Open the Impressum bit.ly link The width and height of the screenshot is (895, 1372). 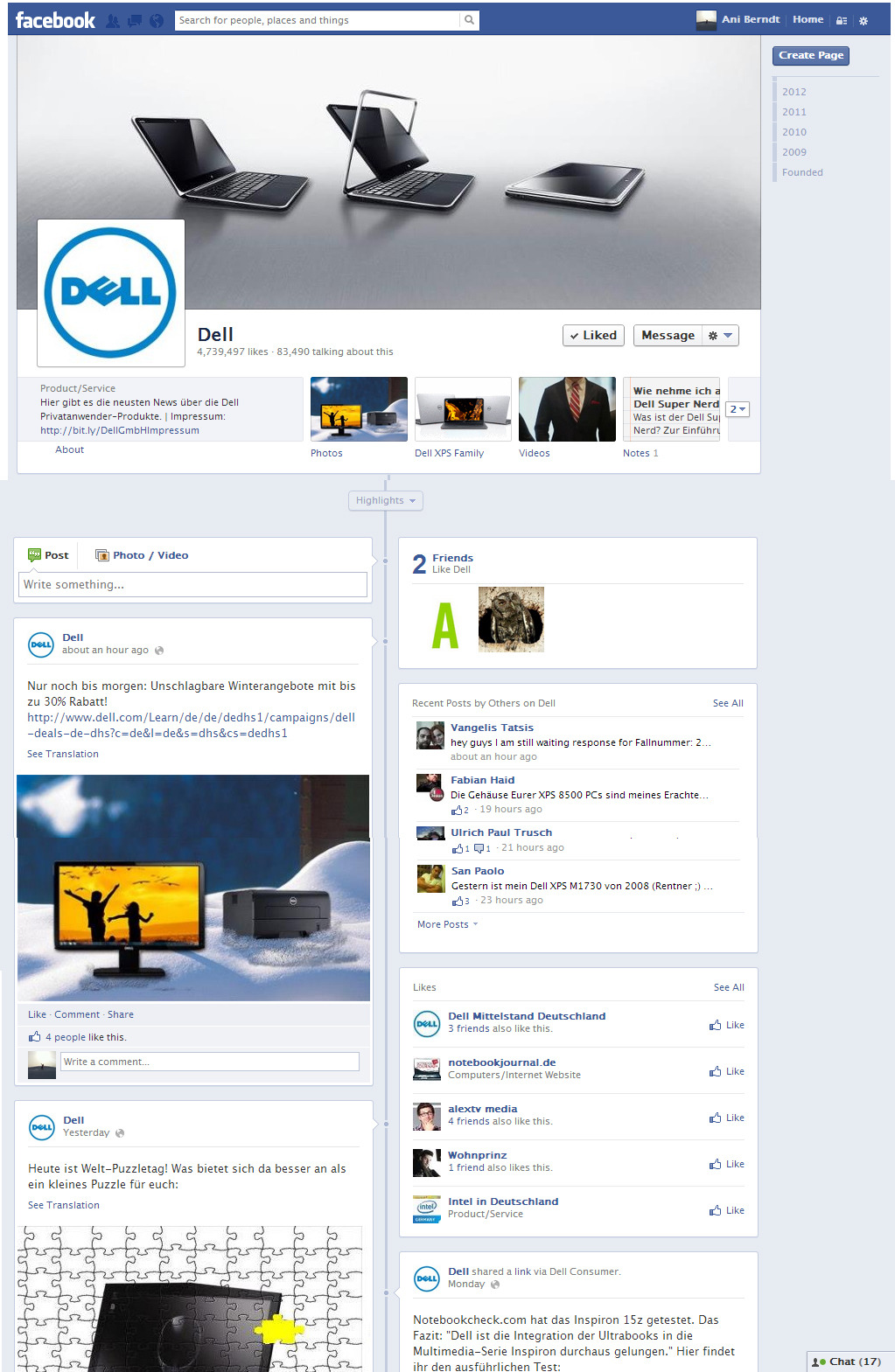(120, 430)
